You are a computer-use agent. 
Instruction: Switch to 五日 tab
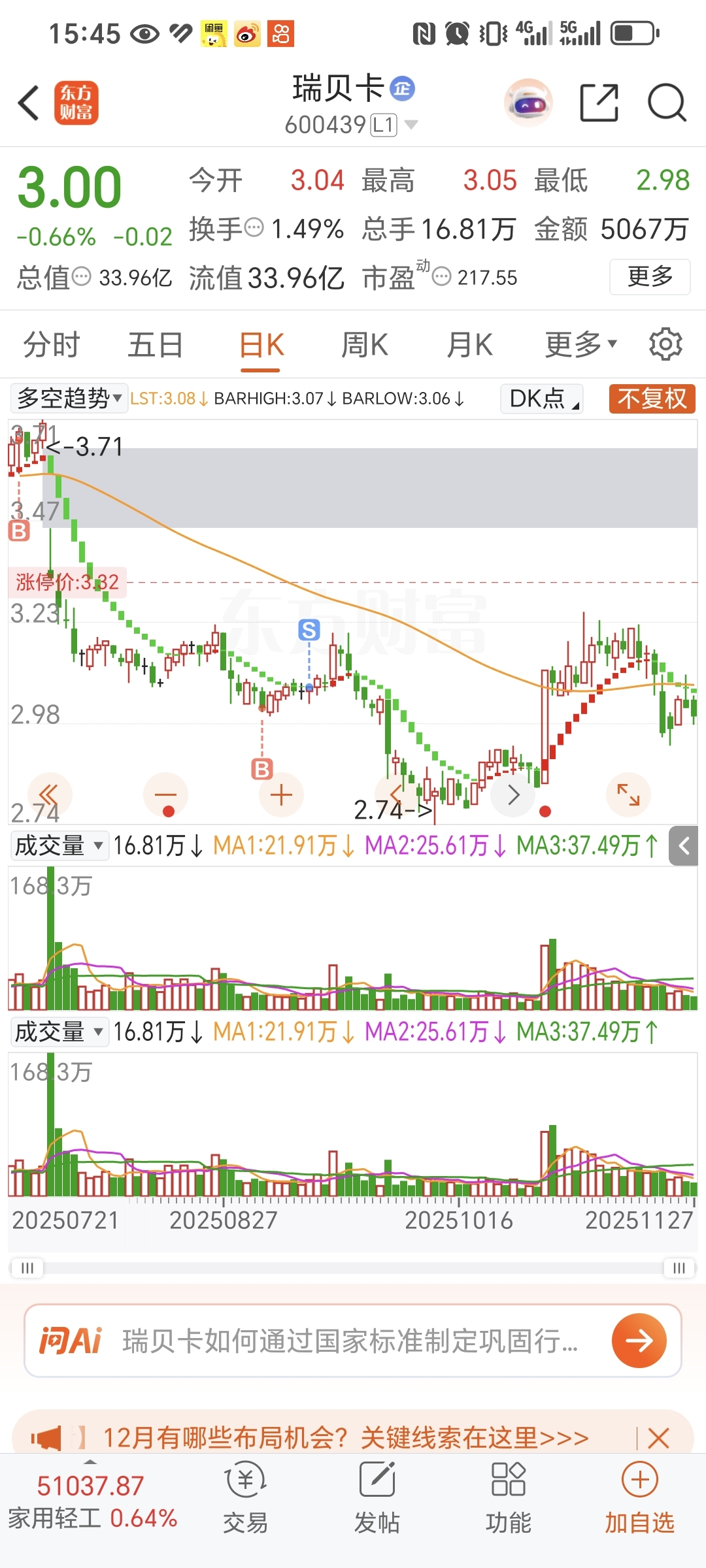click(x=155, y=344)
